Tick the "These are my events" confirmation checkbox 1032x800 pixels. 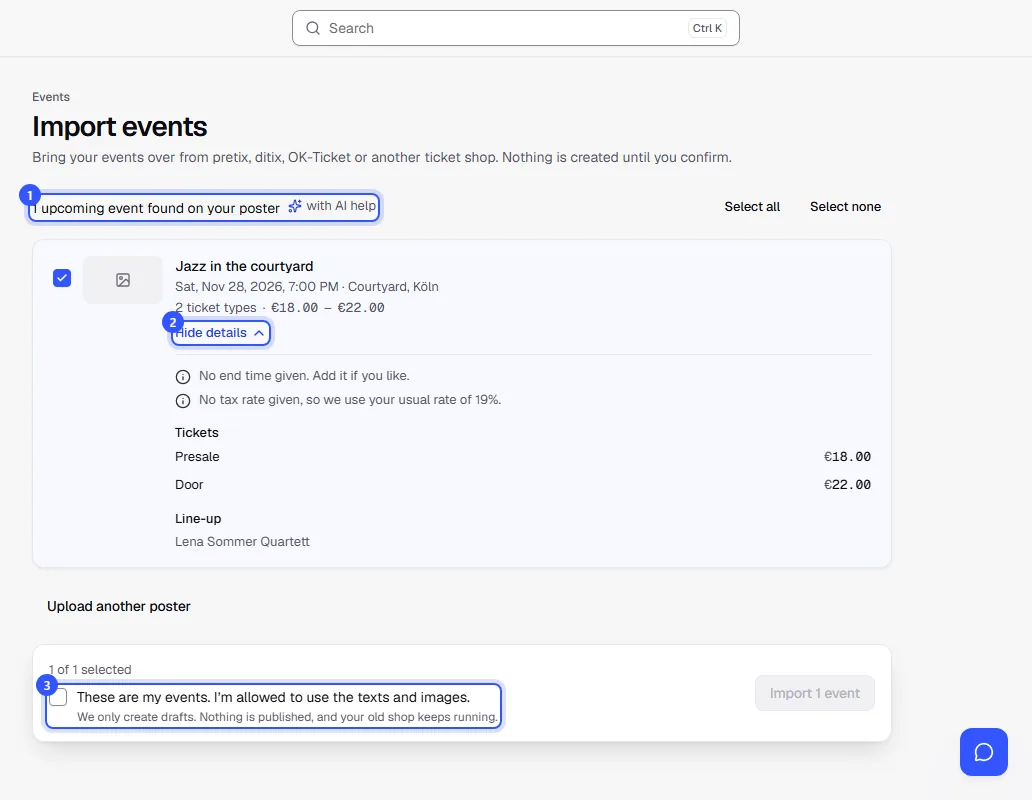click(x=59, y=697)
